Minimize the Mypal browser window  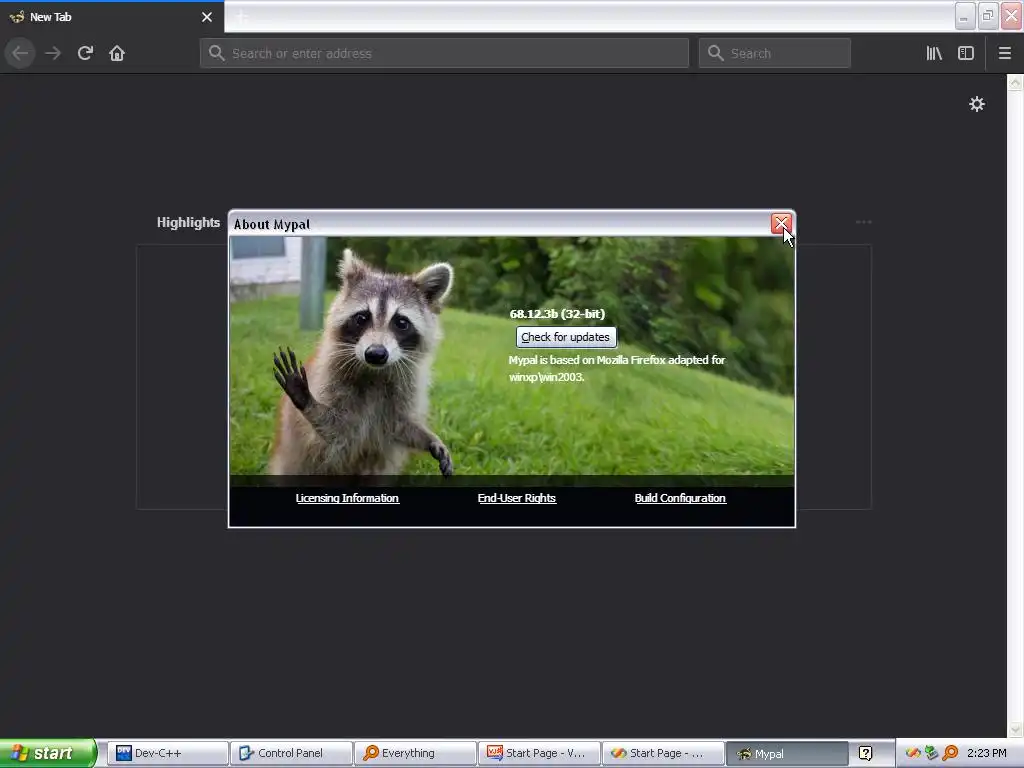pos(965,16)
